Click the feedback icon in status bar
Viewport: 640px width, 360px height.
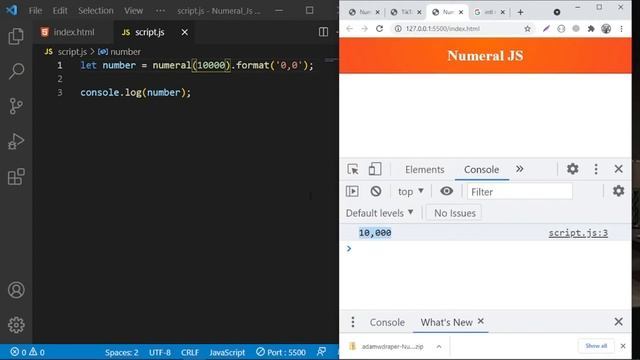pyautogui.click(x=321, y=351)
